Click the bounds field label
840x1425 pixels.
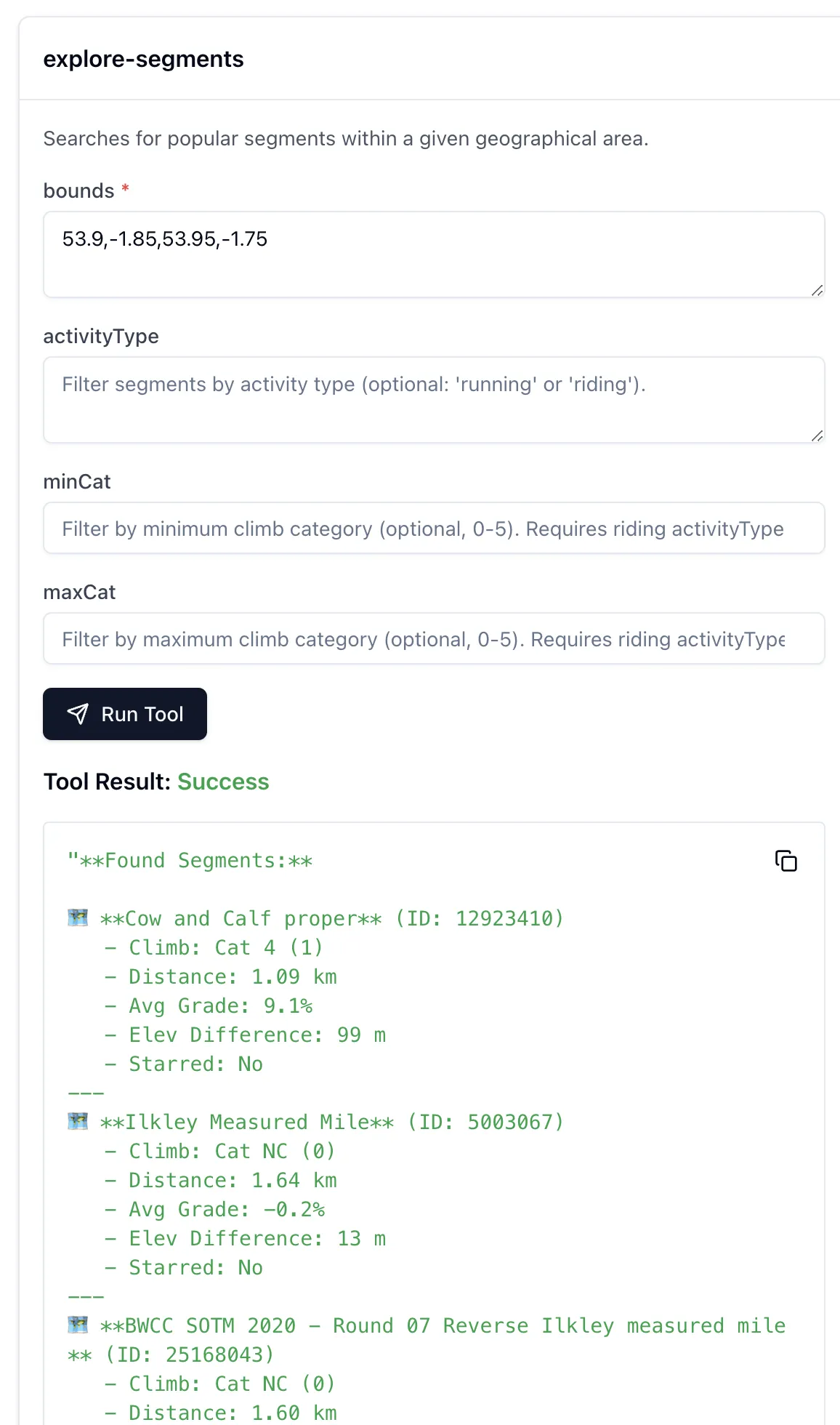coord(78,190)
